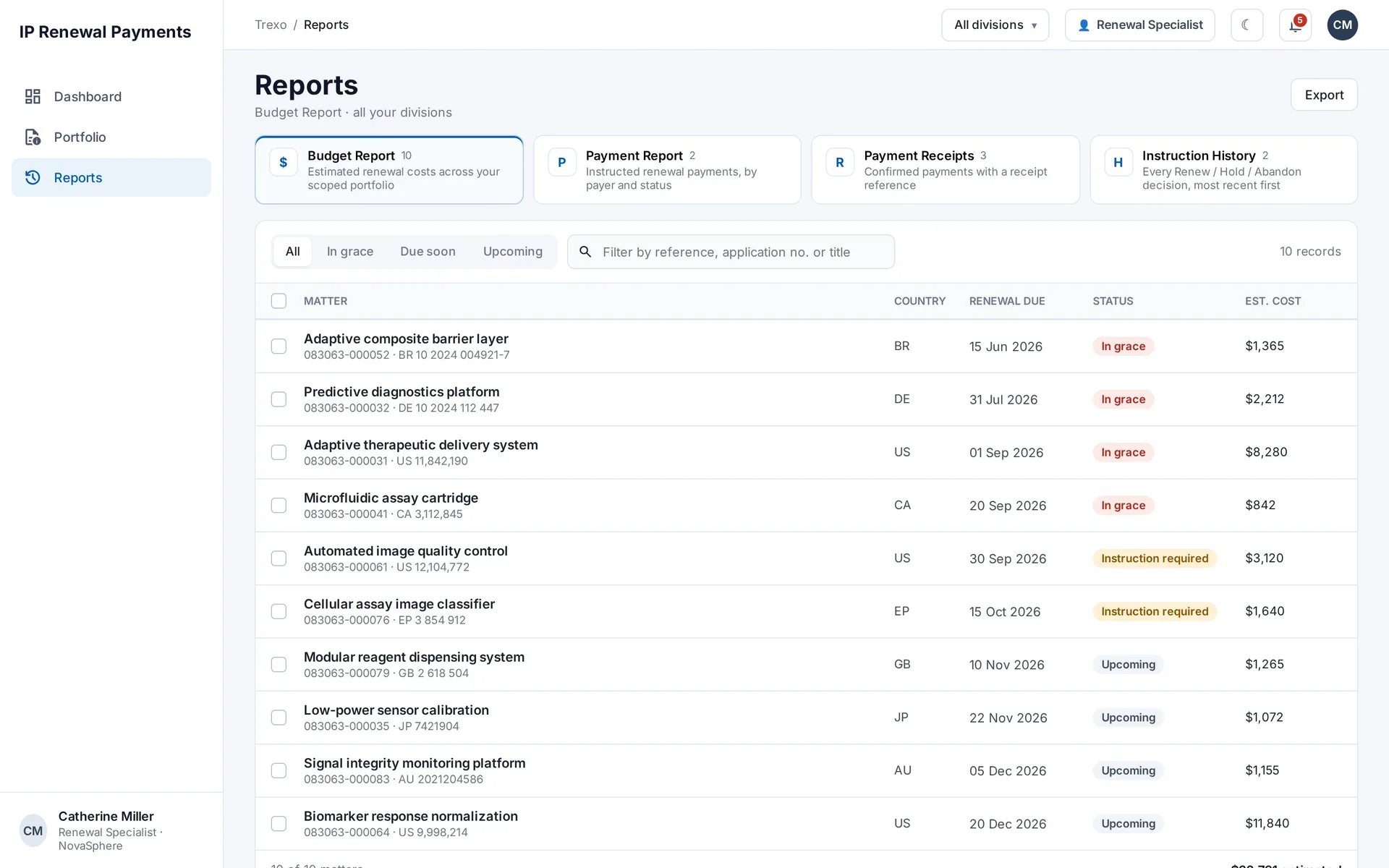Click the P icon on Payment Report card
This screenshot has height=868, width=1389.
tap(562, 163)
